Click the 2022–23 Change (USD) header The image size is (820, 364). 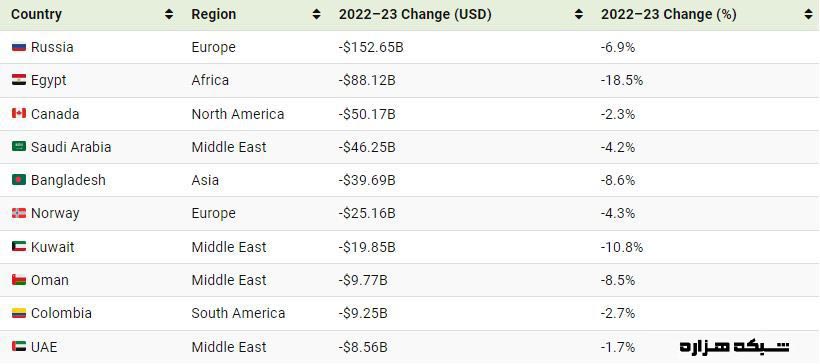[415, 15]
